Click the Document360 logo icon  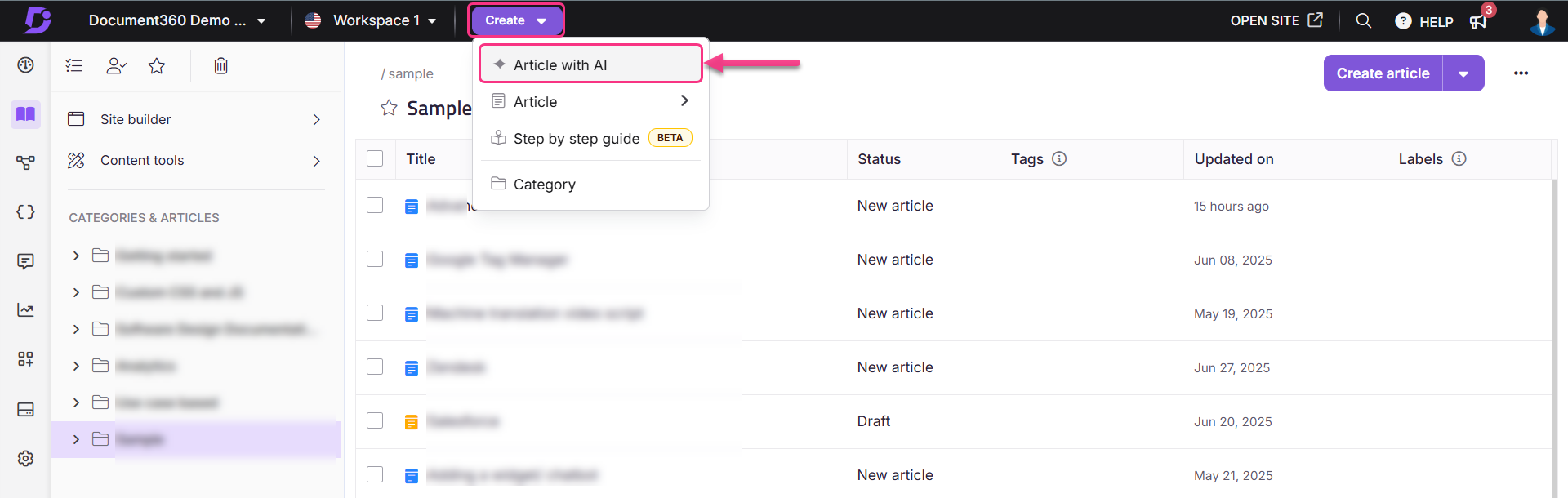coord(38,20)
